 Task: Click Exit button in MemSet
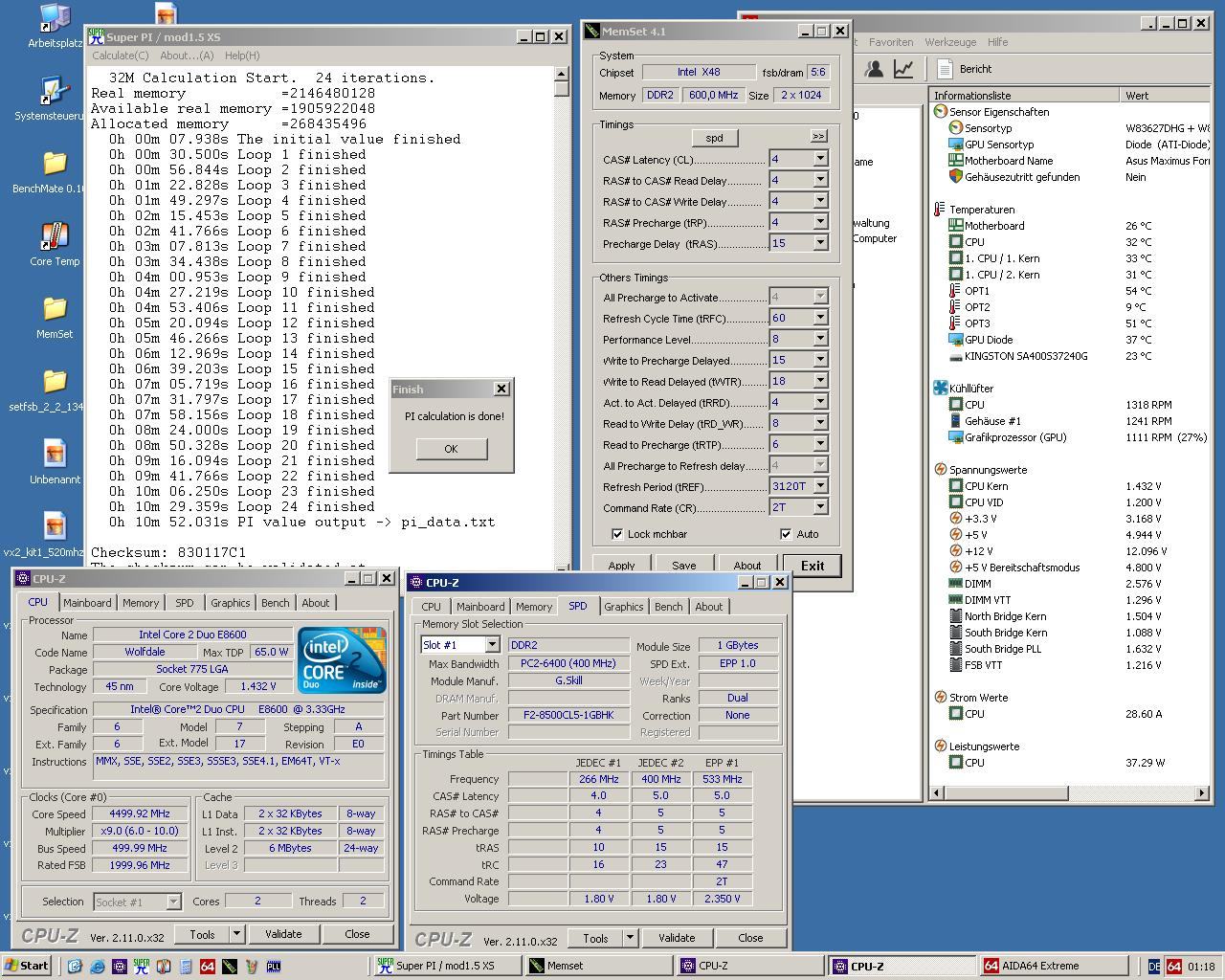tap(813, 566)
